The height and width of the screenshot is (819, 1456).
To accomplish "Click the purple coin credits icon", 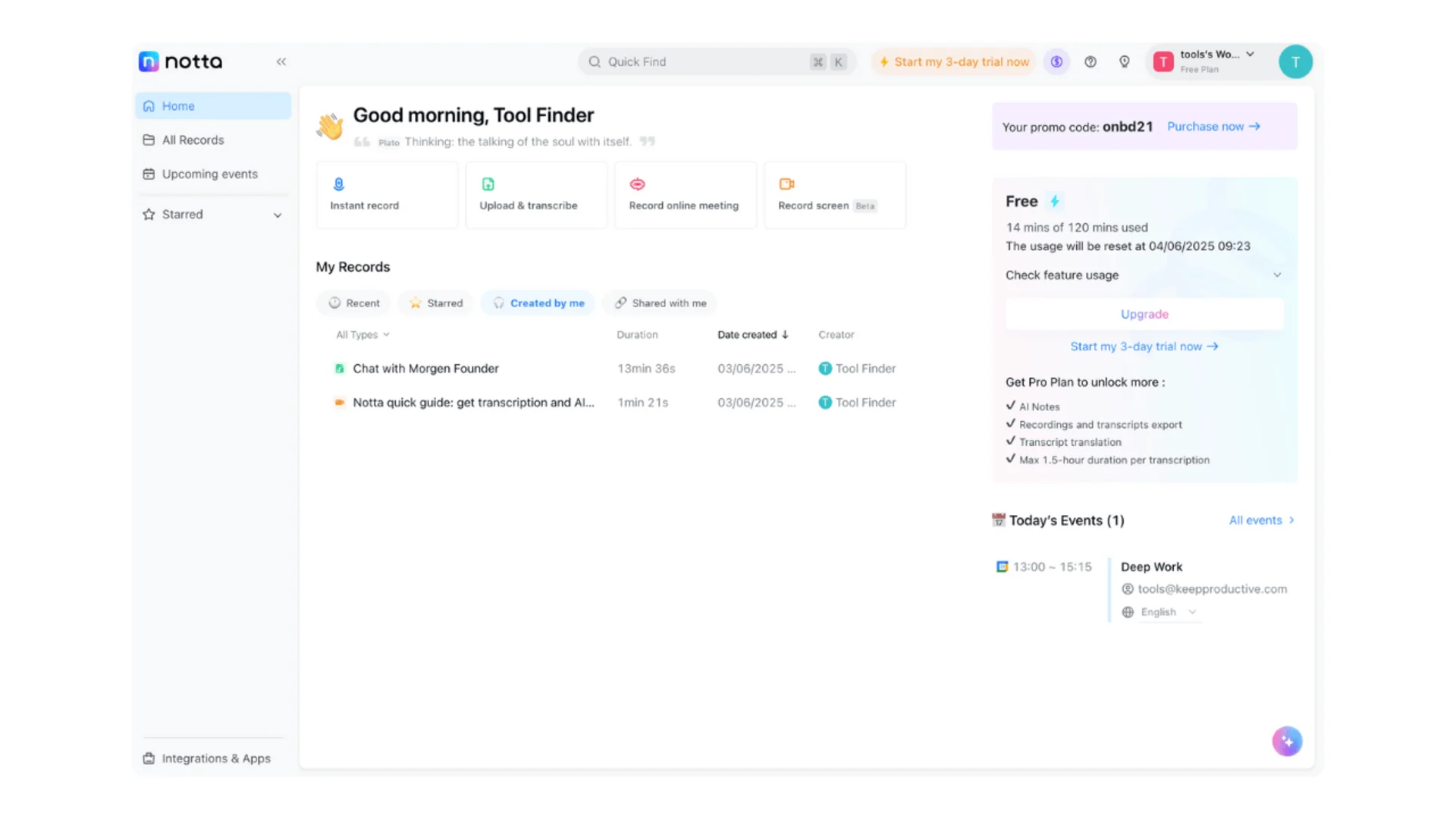I will pos(1056,62).
